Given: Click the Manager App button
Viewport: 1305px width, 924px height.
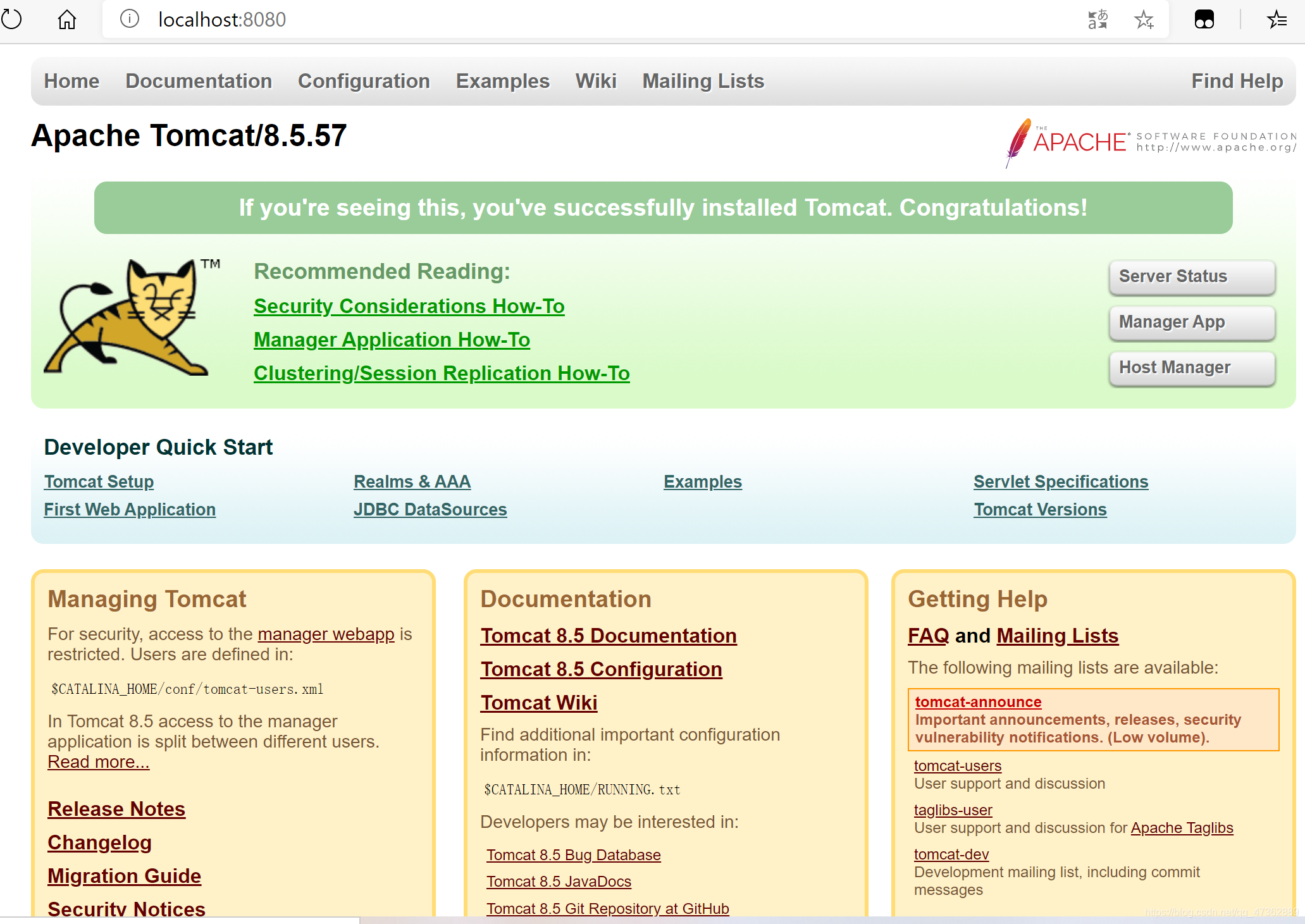Looking at the screenshot, I should click(x=1192, y=322).
